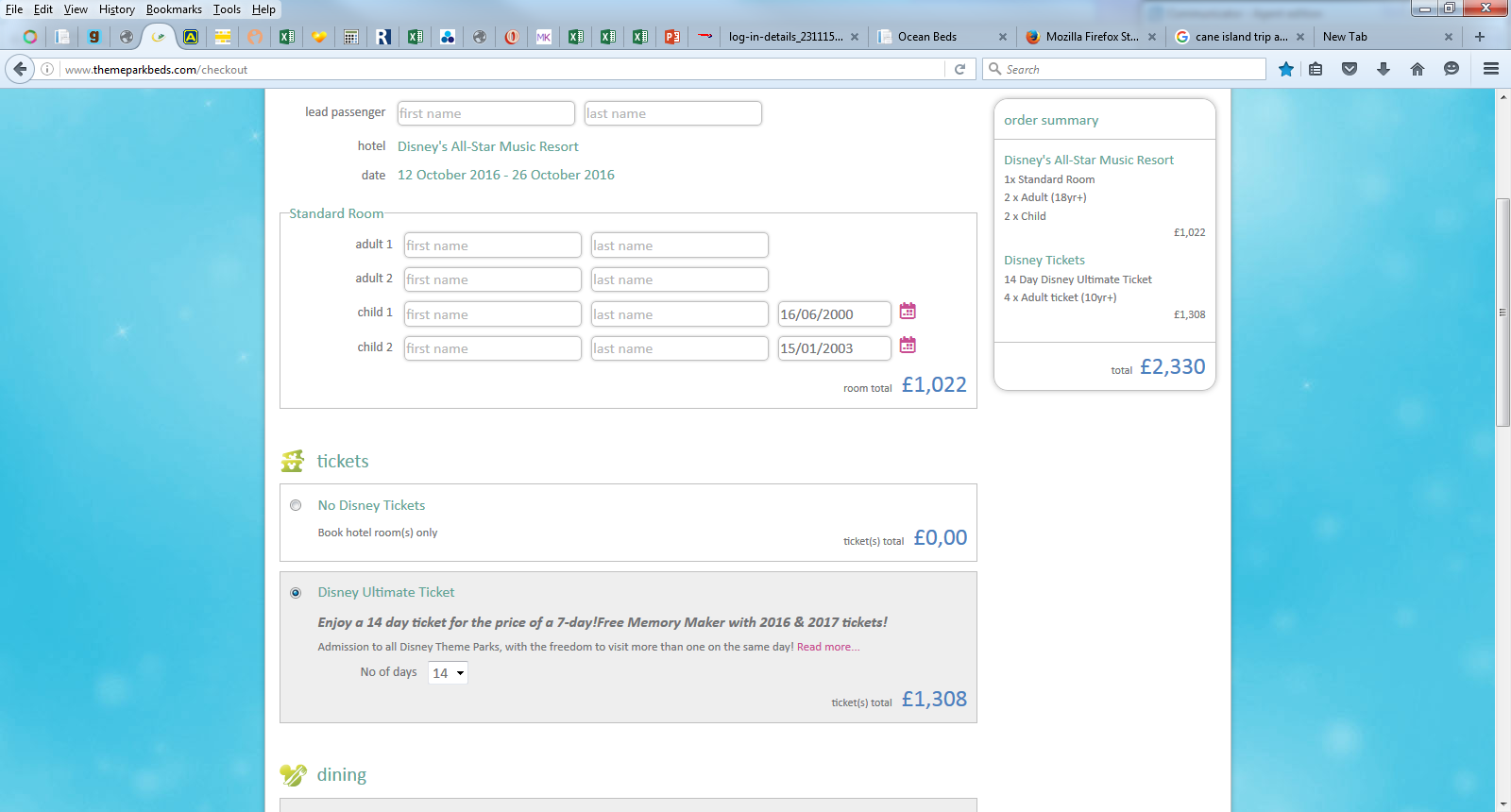
Task: Edit the child 1 date of birth field
Action: coord(834,314)
